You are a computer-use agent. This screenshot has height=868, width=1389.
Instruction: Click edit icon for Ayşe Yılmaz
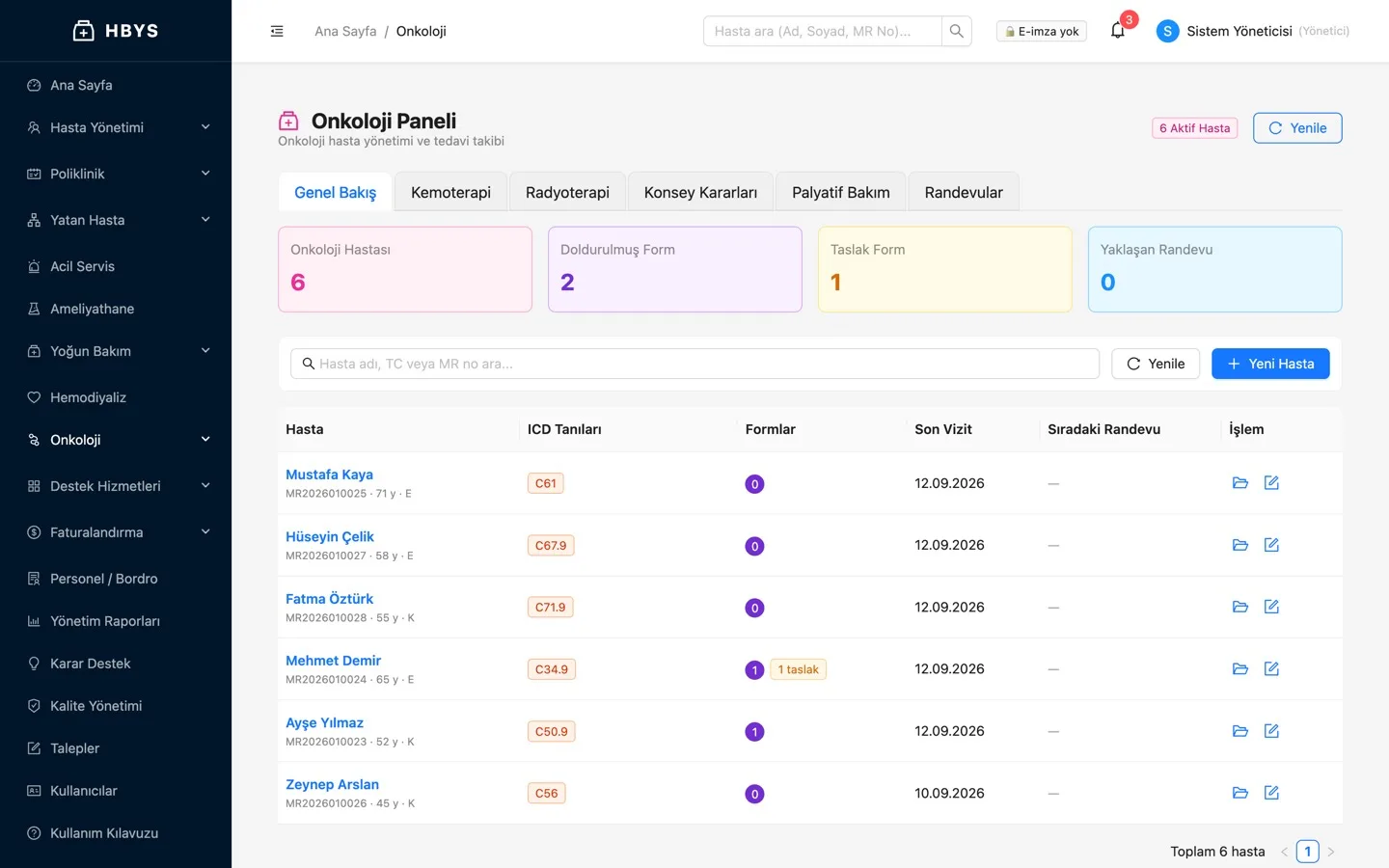click(x=1271, y=731)
